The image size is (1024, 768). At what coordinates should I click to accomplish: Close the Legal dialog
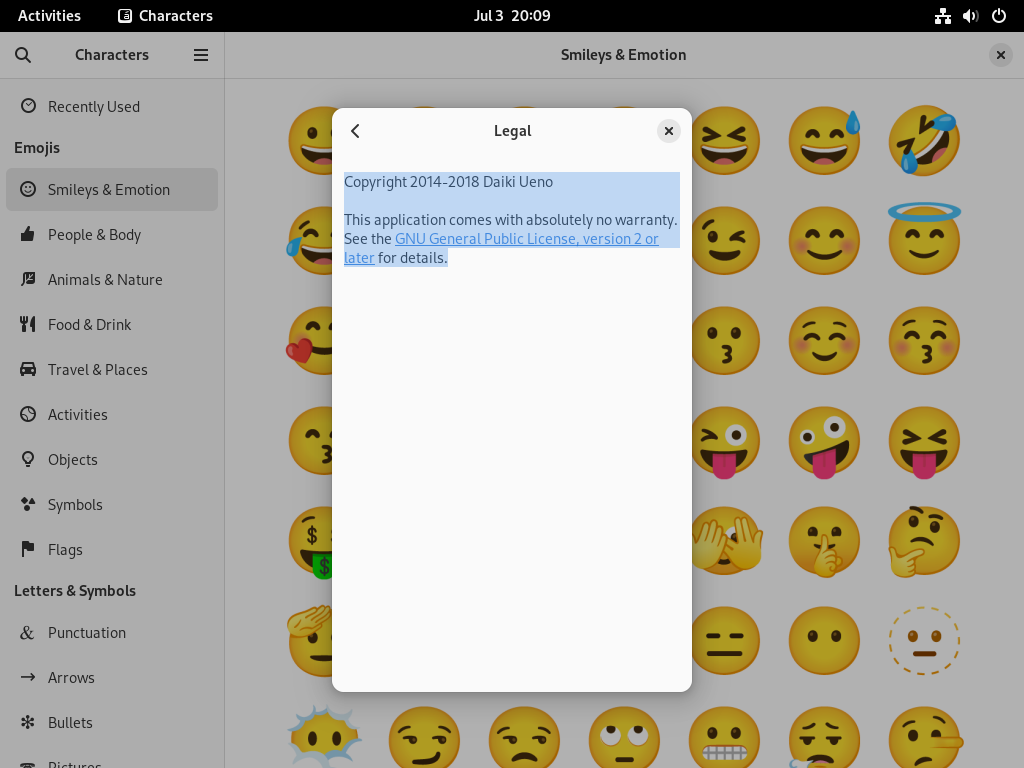(x=669, y=131)
